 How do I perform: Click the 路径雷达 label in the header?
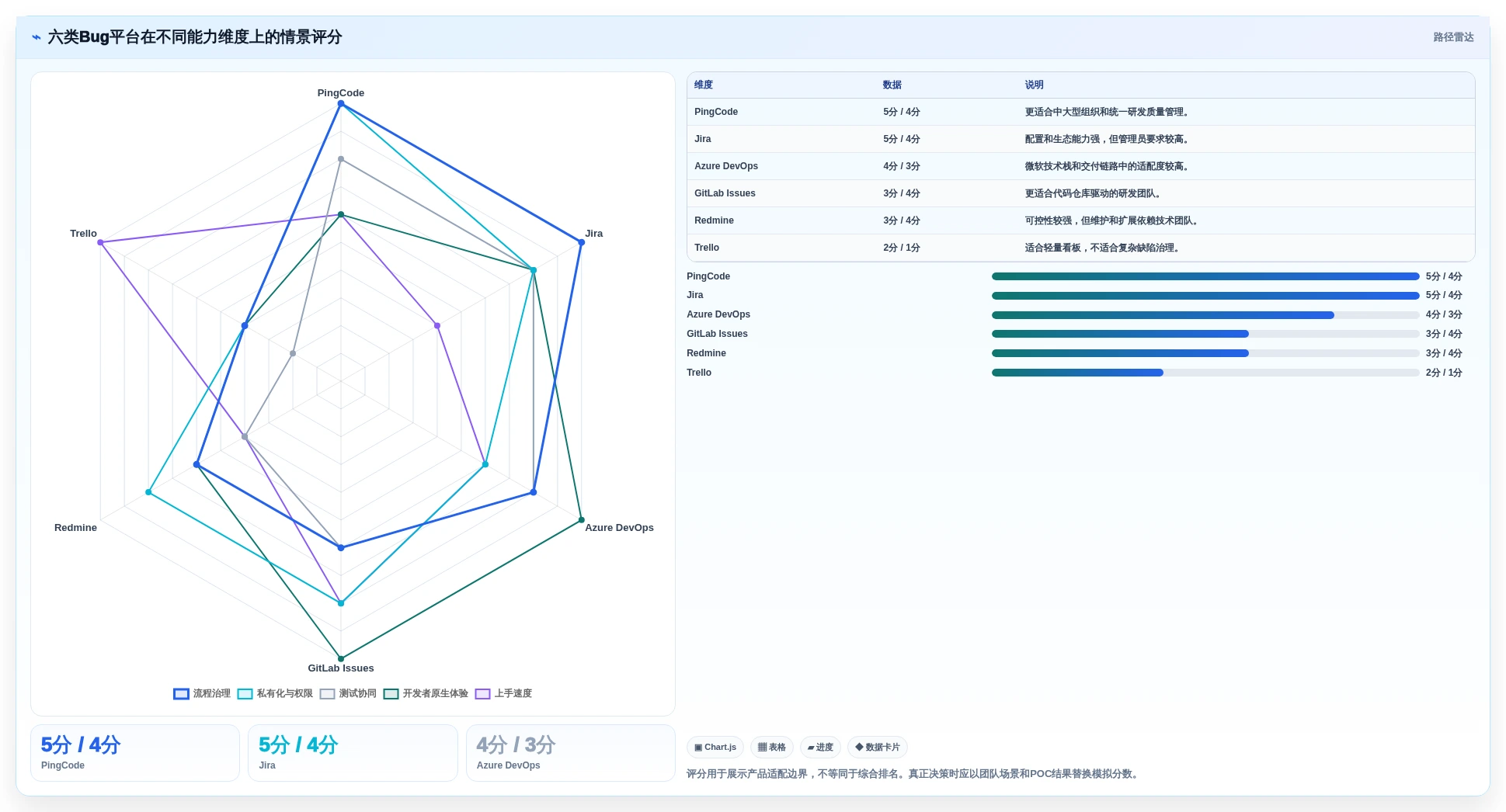click(1453, 37)
